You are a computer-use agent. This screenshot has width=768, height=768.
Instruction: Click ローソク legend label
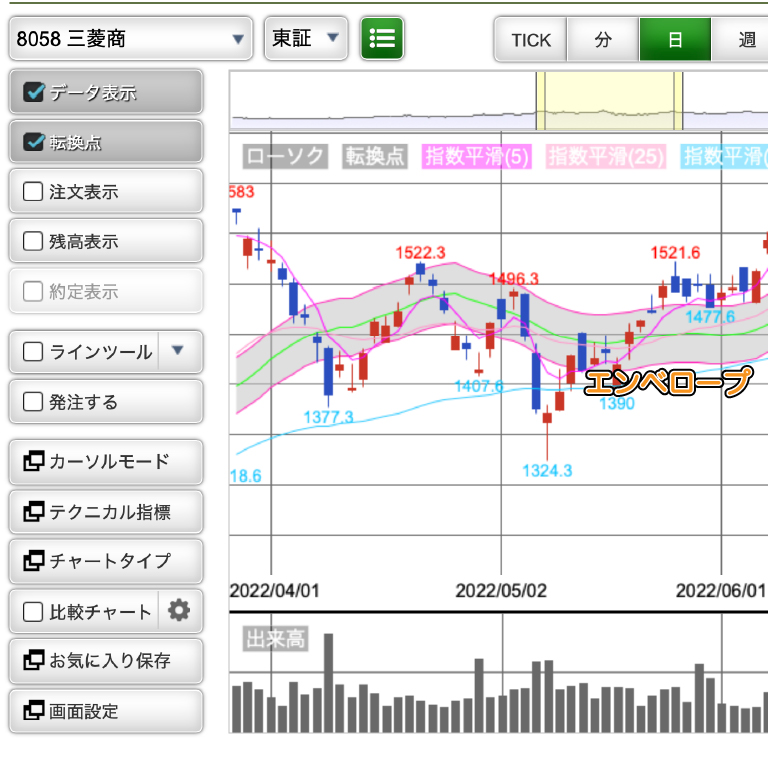(x=285, y=157)
